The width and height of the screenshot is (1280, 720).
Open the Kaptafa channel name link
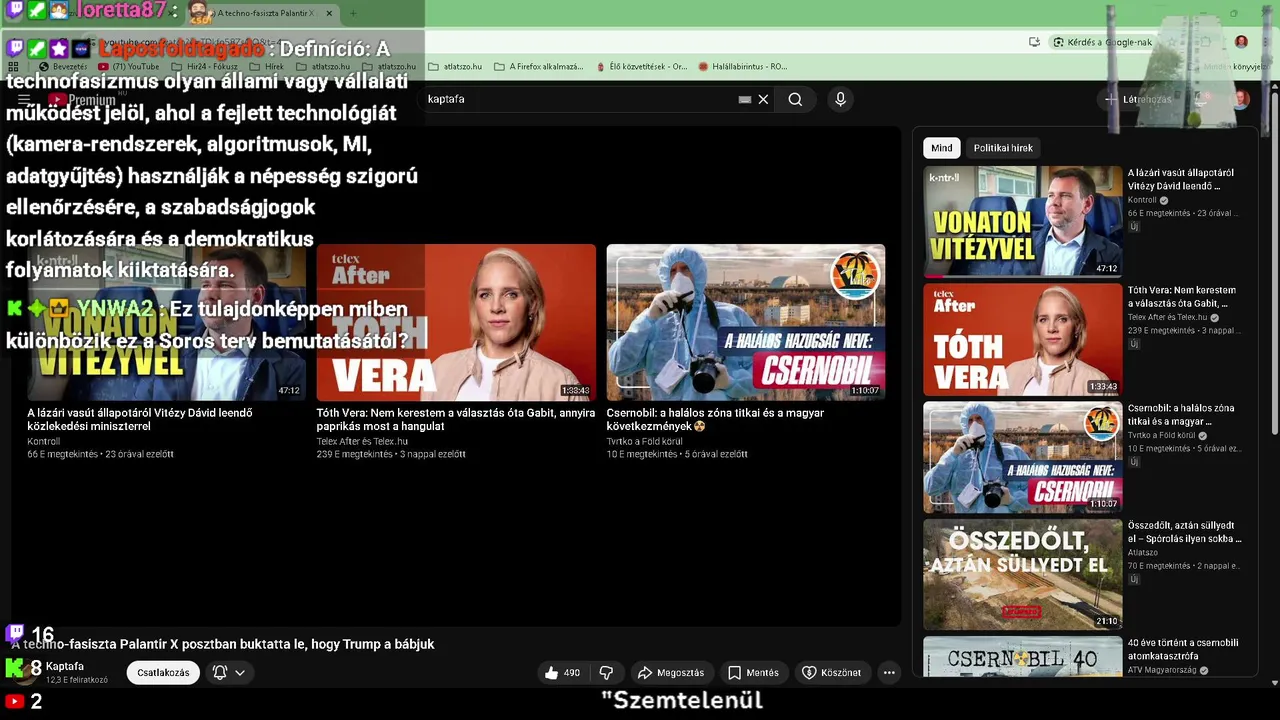tap(65, 666)
